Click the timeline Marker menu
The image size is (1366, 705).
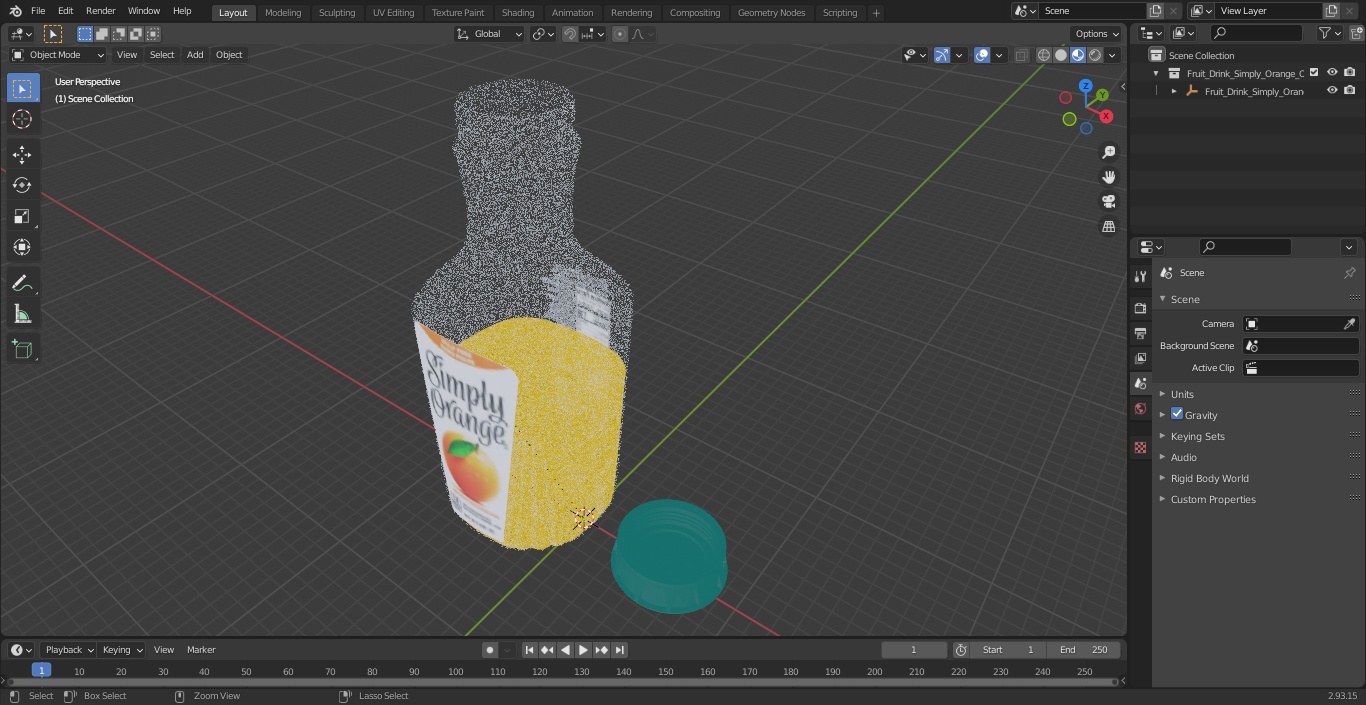(201, 650)
